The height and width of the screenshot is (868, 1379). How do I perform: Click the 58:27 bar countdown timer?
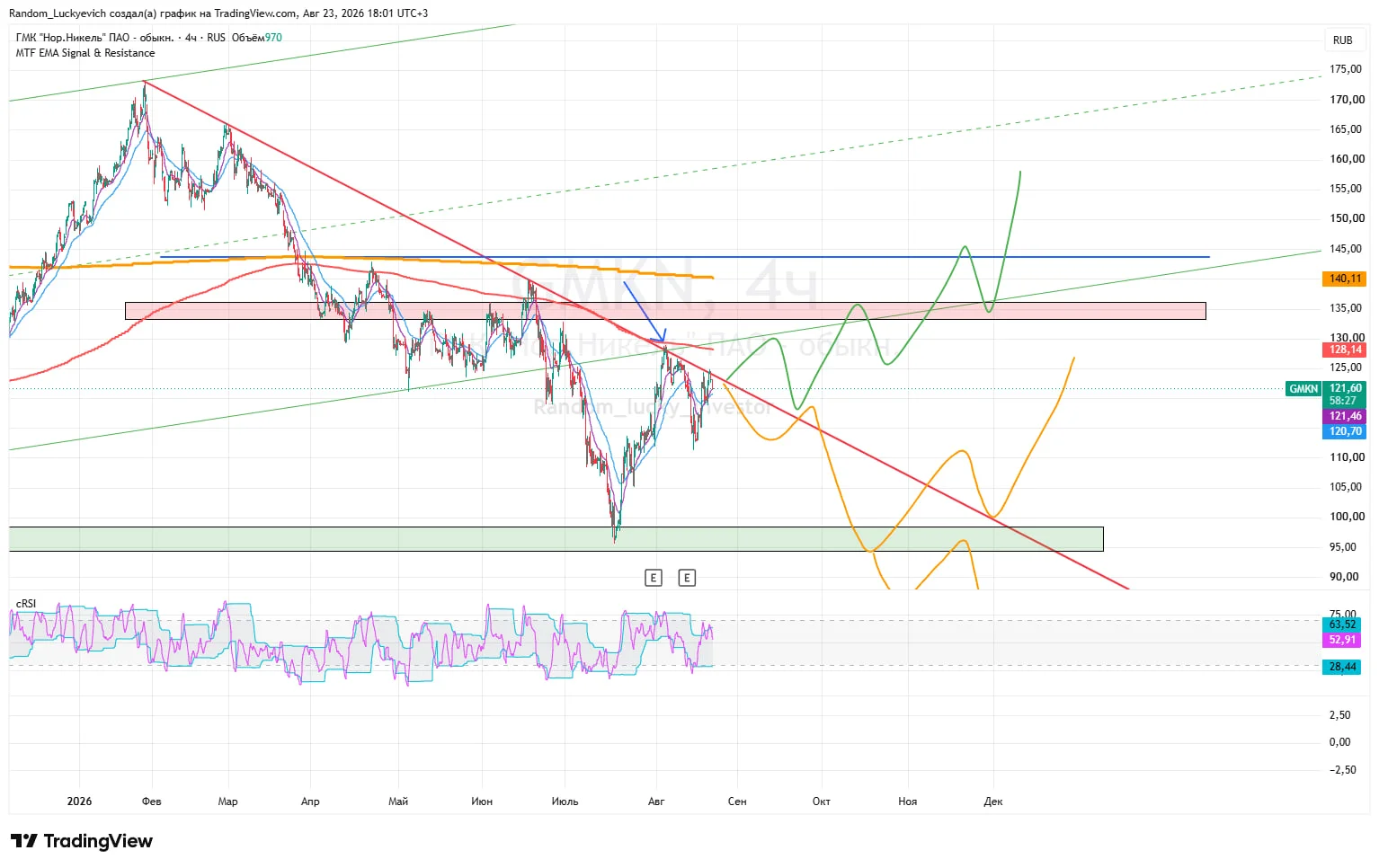(x=1345, y=401)
